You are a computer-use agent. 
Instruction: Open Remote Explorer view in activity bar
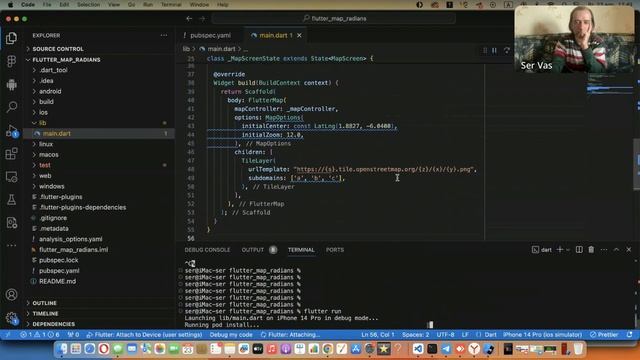click(11, 177)
